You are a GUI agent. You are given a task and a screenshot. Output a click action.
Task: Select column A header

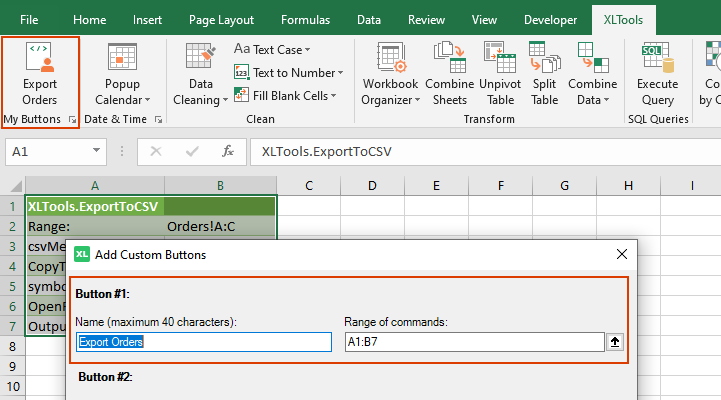click(95, 186)
